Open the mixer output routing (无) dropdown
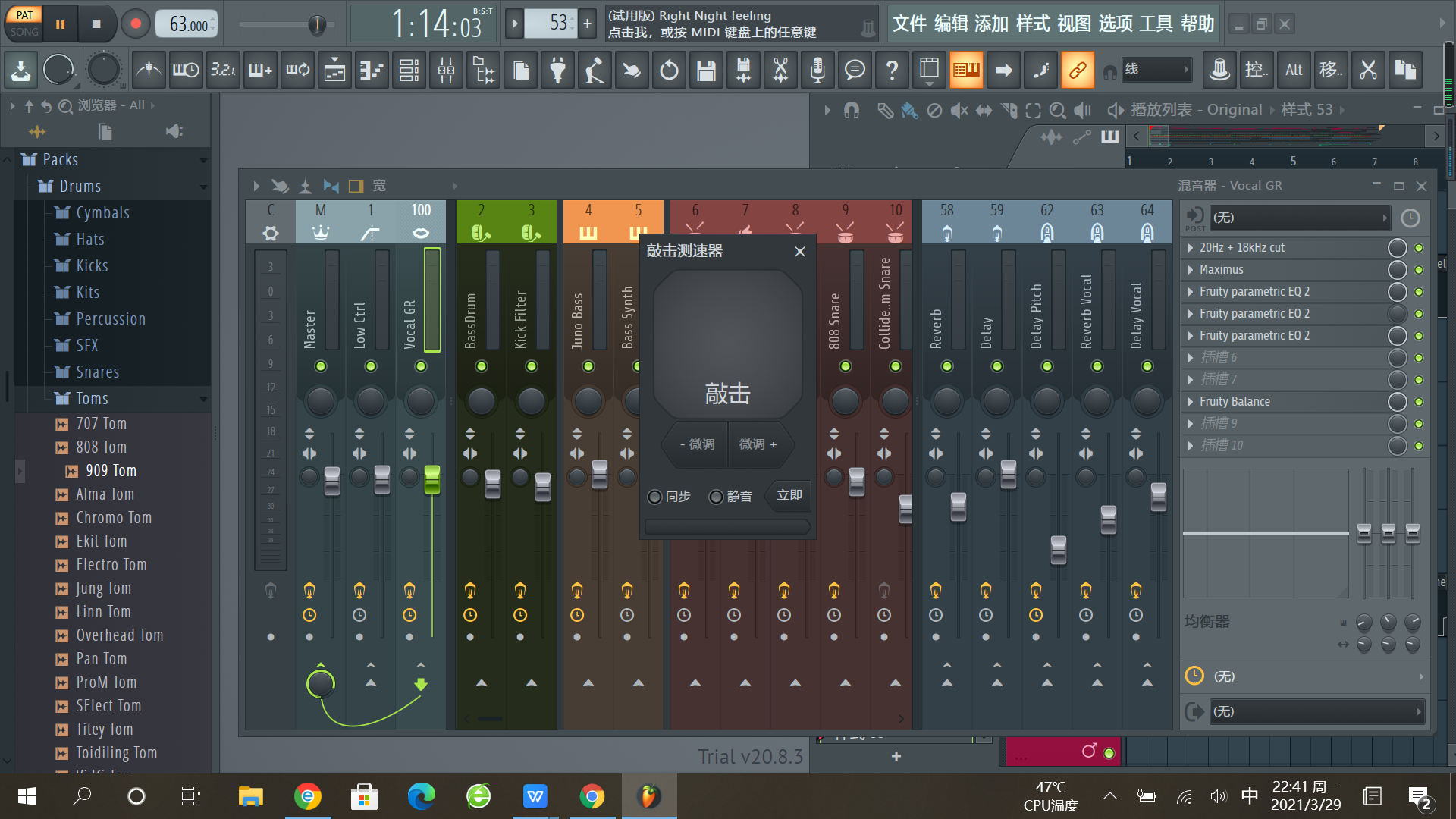This screenshot has width=1456, height=819. pos(1316,712)
